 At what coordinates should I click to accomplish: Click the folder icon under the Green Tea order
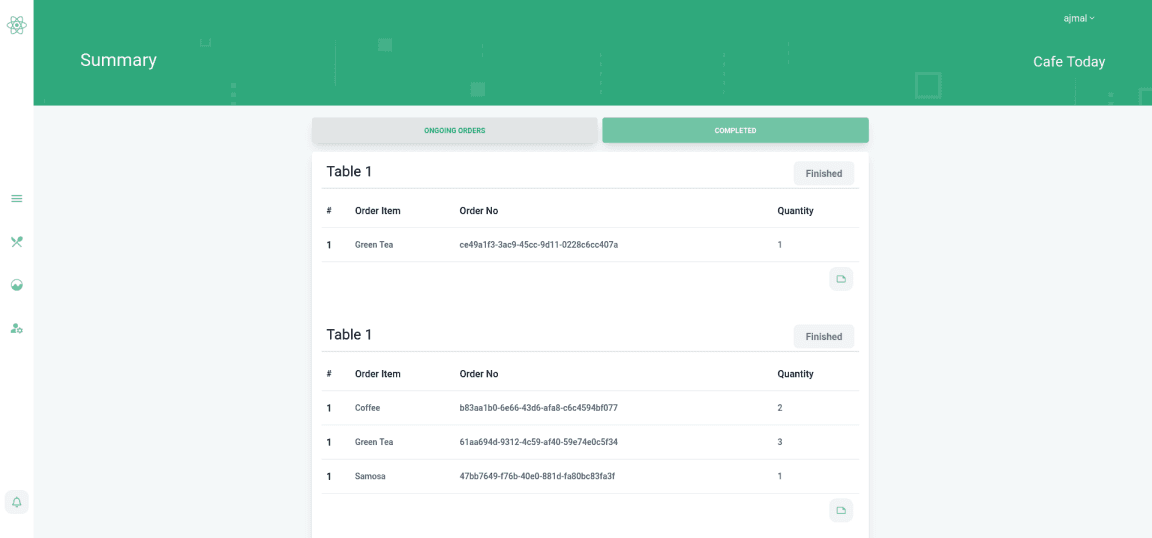[841, 279]
